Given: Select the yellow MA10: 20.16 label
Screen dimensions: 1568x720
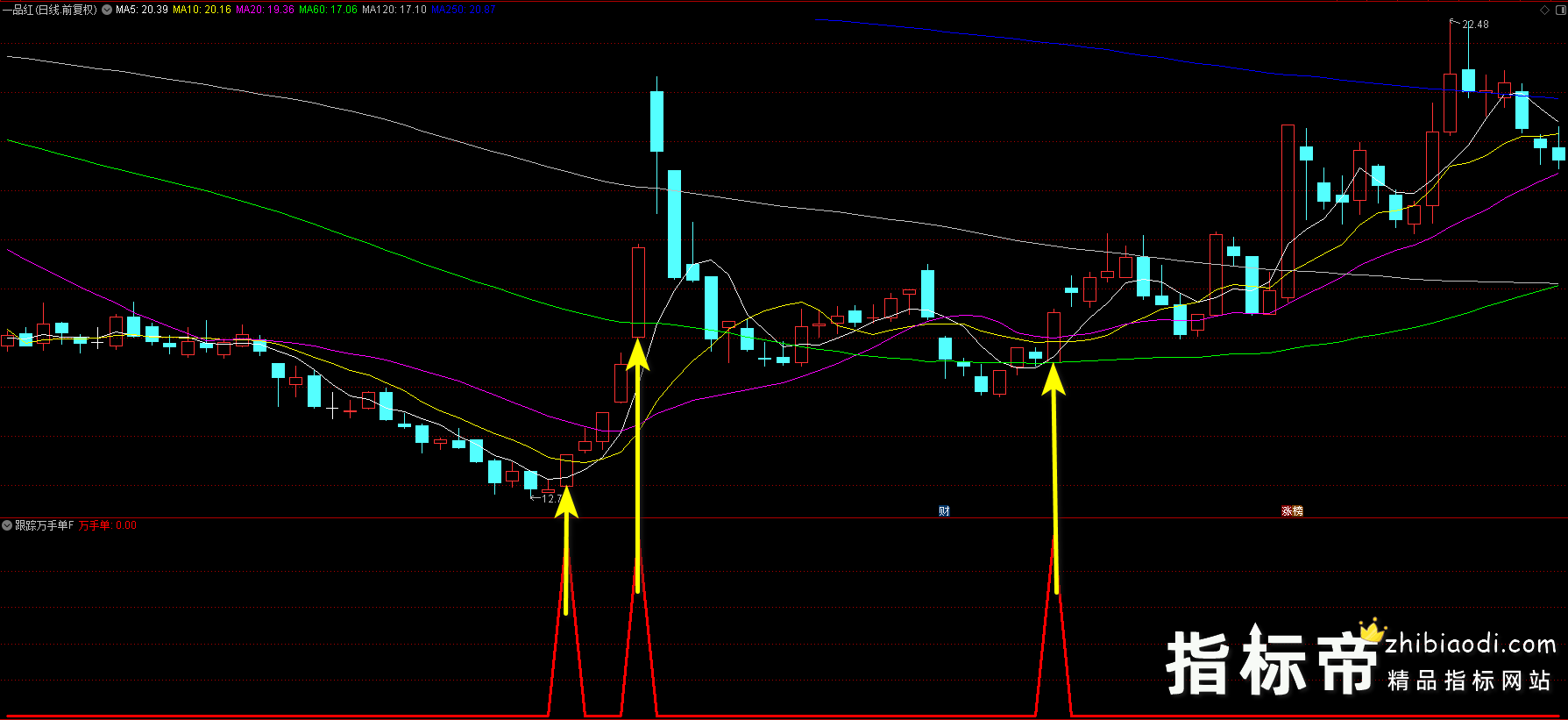Looking at the screenshot, I should pyautogui.click(x=202, y=10).
